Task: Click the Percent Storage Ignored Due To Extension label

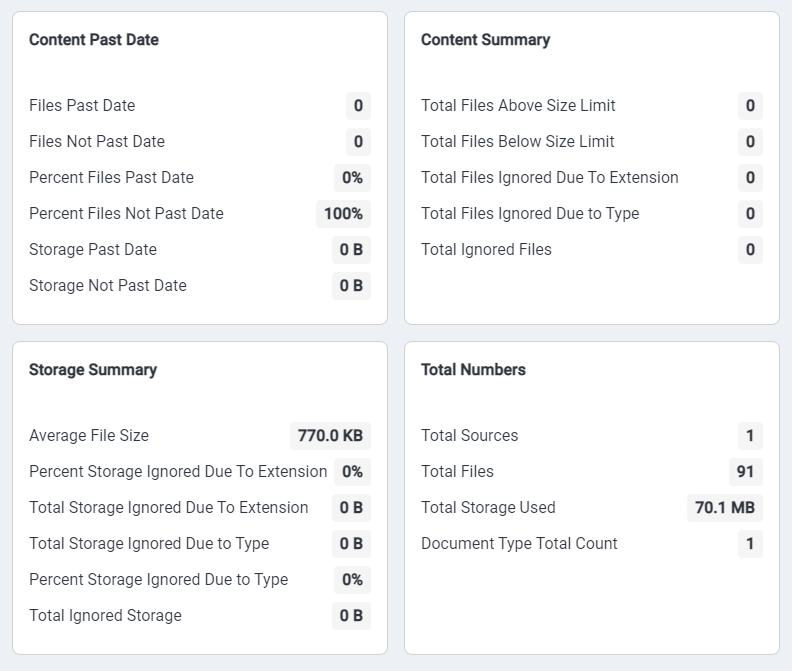Action: coord(178,472)
